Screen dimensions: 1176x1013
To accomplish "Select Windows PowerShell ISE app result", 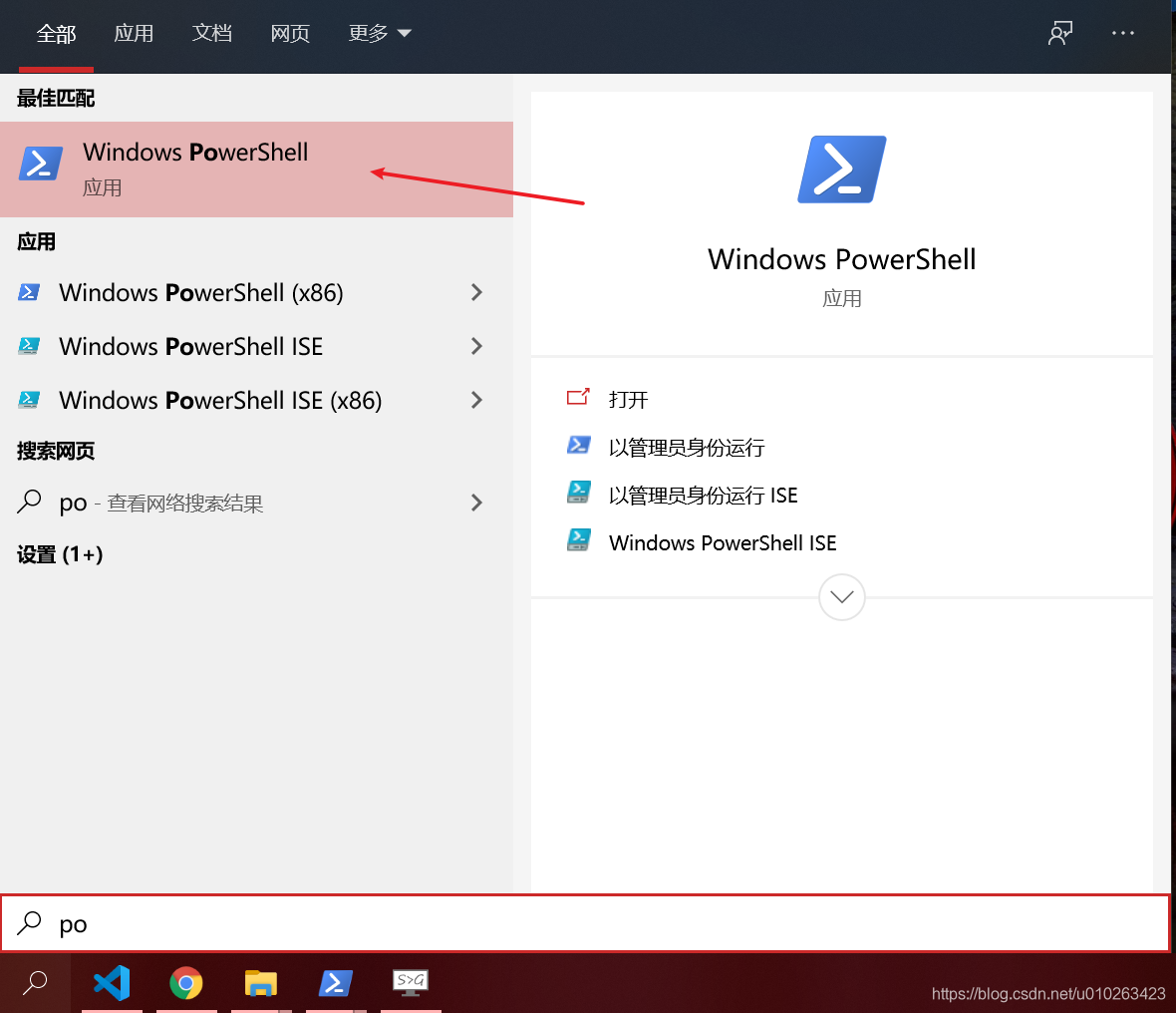I will [256, 347].
